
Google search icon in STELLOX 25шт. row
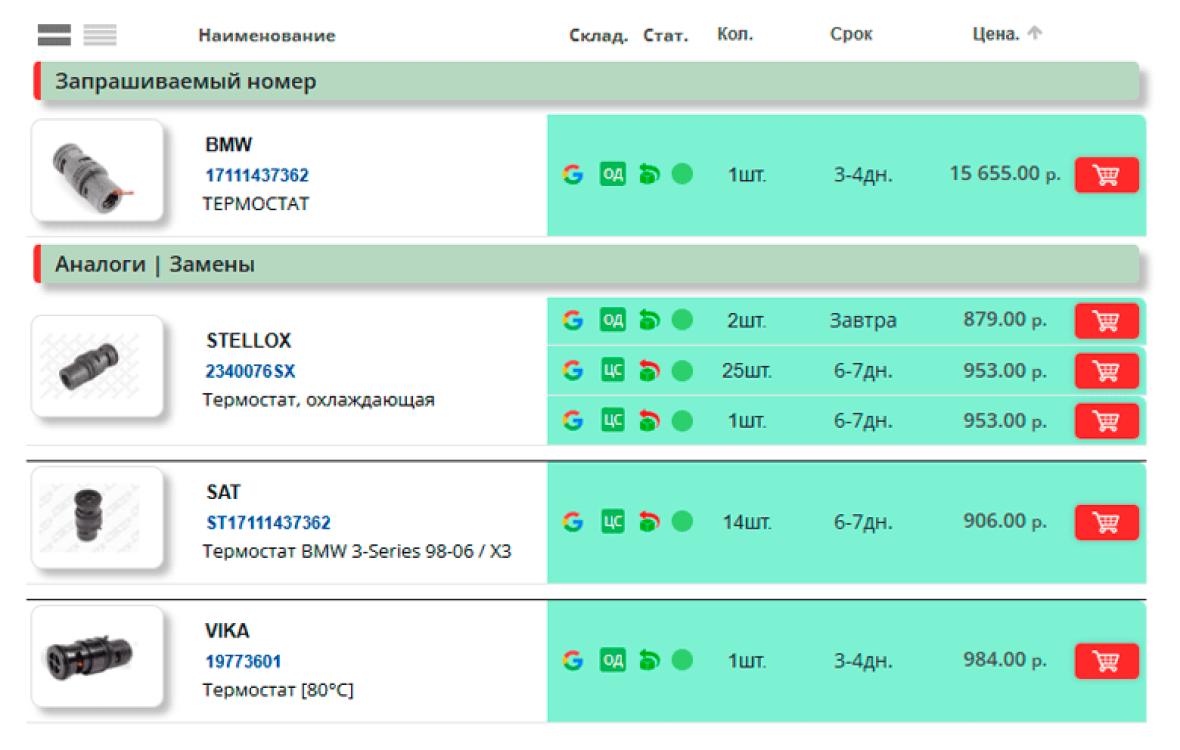coord(573,370)
